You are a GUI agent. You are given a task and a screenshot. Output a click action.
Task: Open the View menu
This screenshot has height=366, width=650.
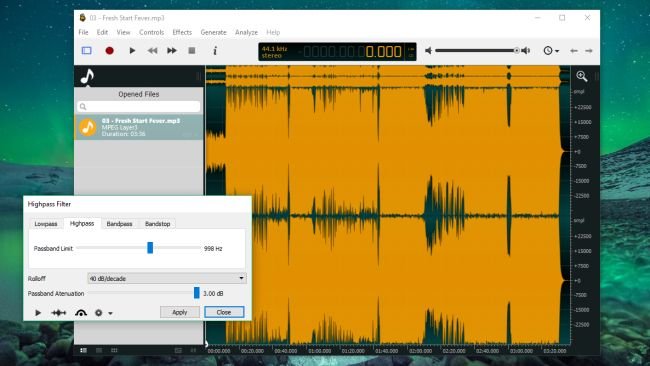(123, 32)
